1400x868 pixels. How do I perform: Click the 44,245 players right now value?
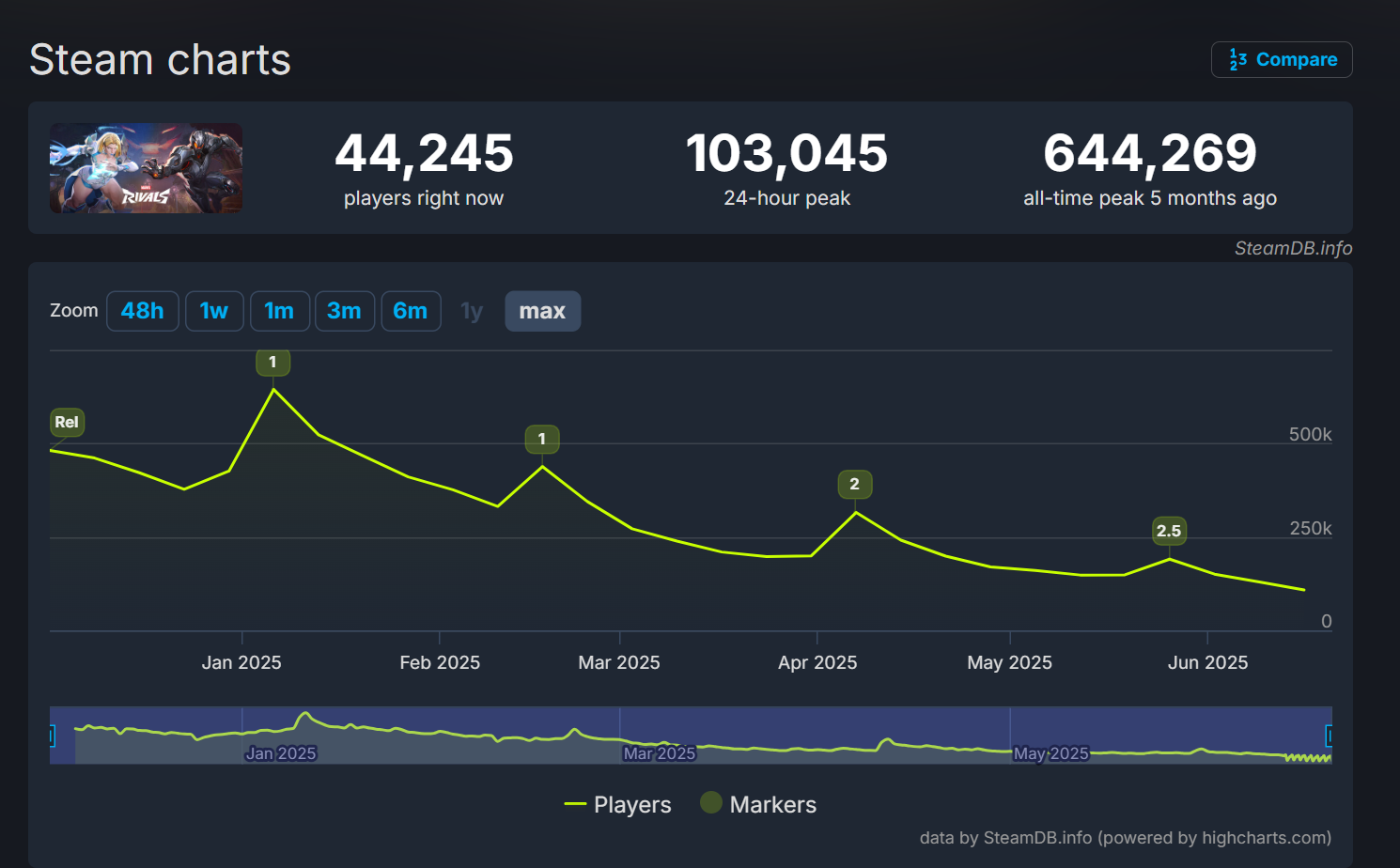[424, 153]
